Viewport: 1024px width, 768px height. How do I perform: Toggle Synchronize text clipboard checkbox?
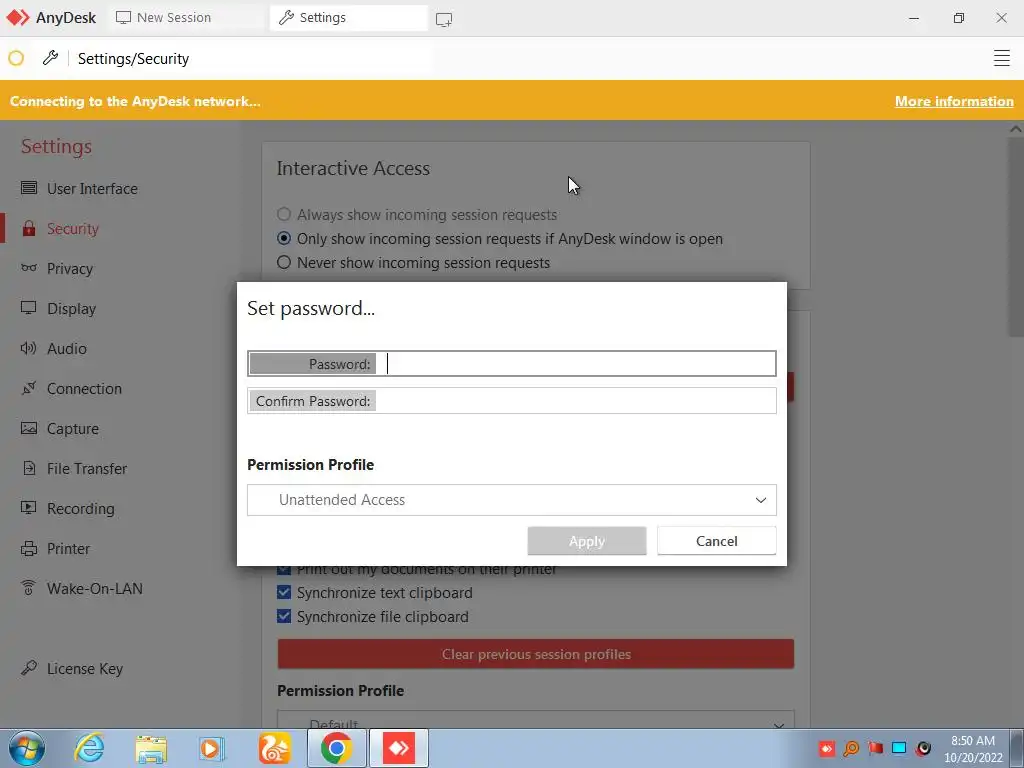(x=284, y=592)
